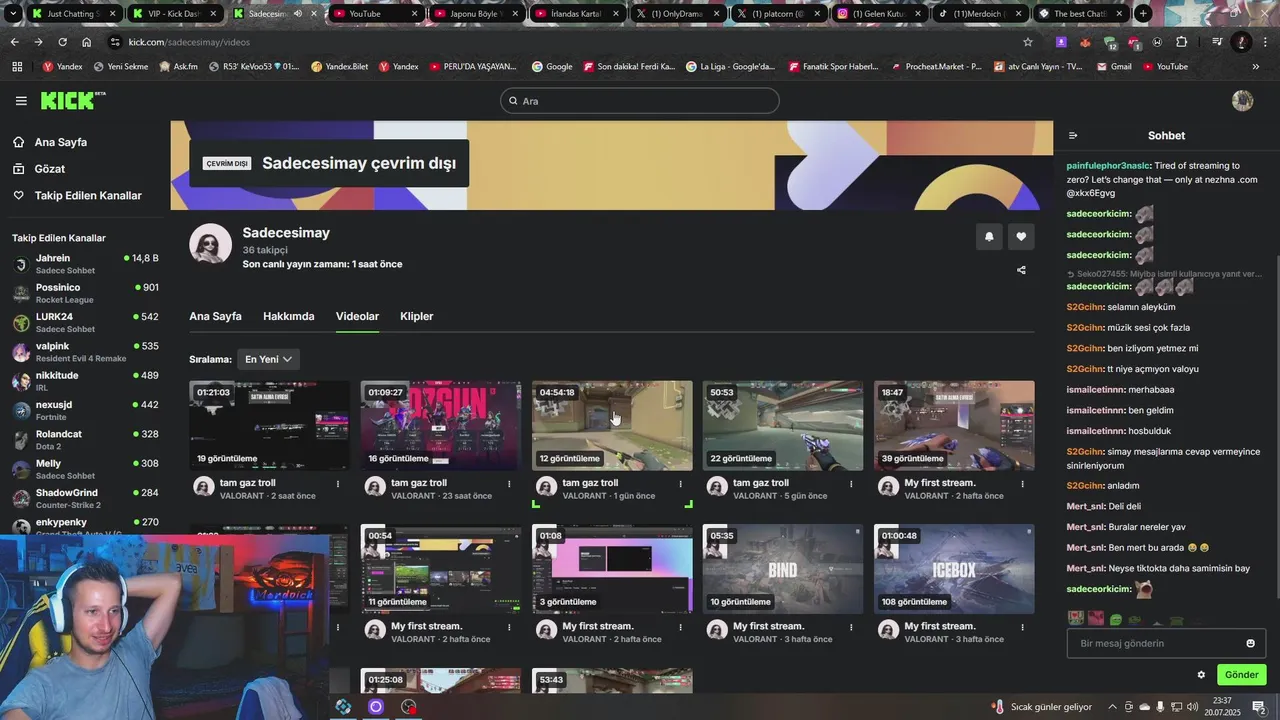The width and height of the screenshot is (1280, 720).
Task: Open options for 23 saat önce video
Action: [x=509, y=484]
